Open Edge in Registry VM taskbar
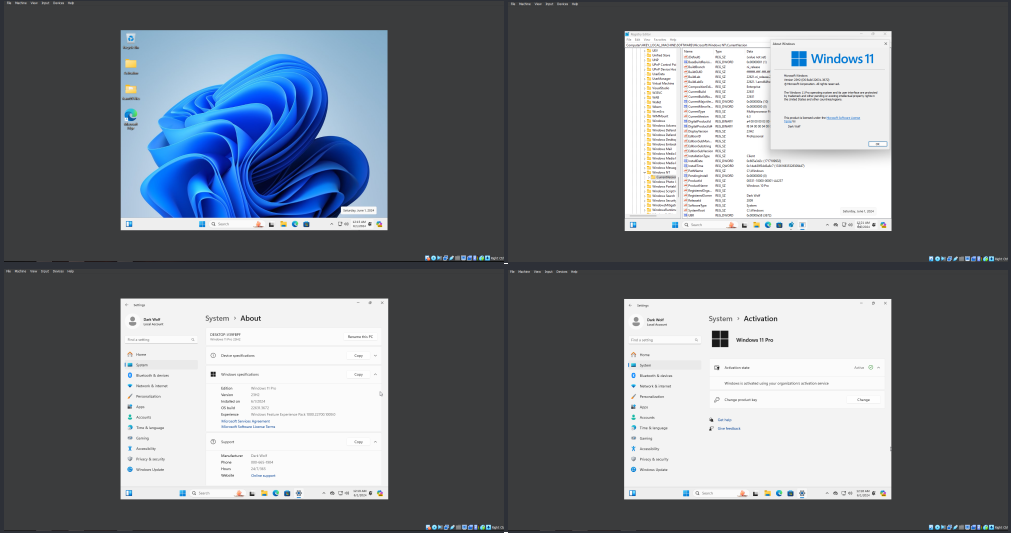 click(768, 225)
